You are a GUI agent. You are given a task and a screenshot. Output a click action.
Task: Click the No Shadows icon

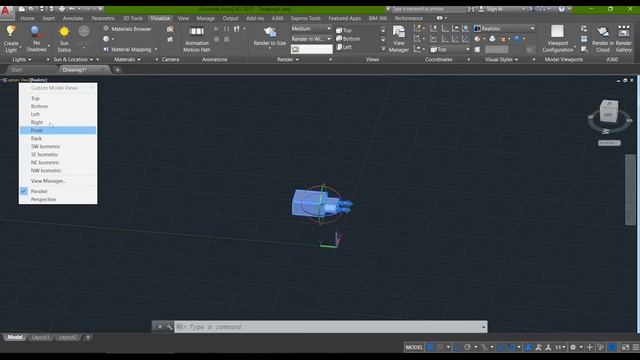tap(36, 32)
